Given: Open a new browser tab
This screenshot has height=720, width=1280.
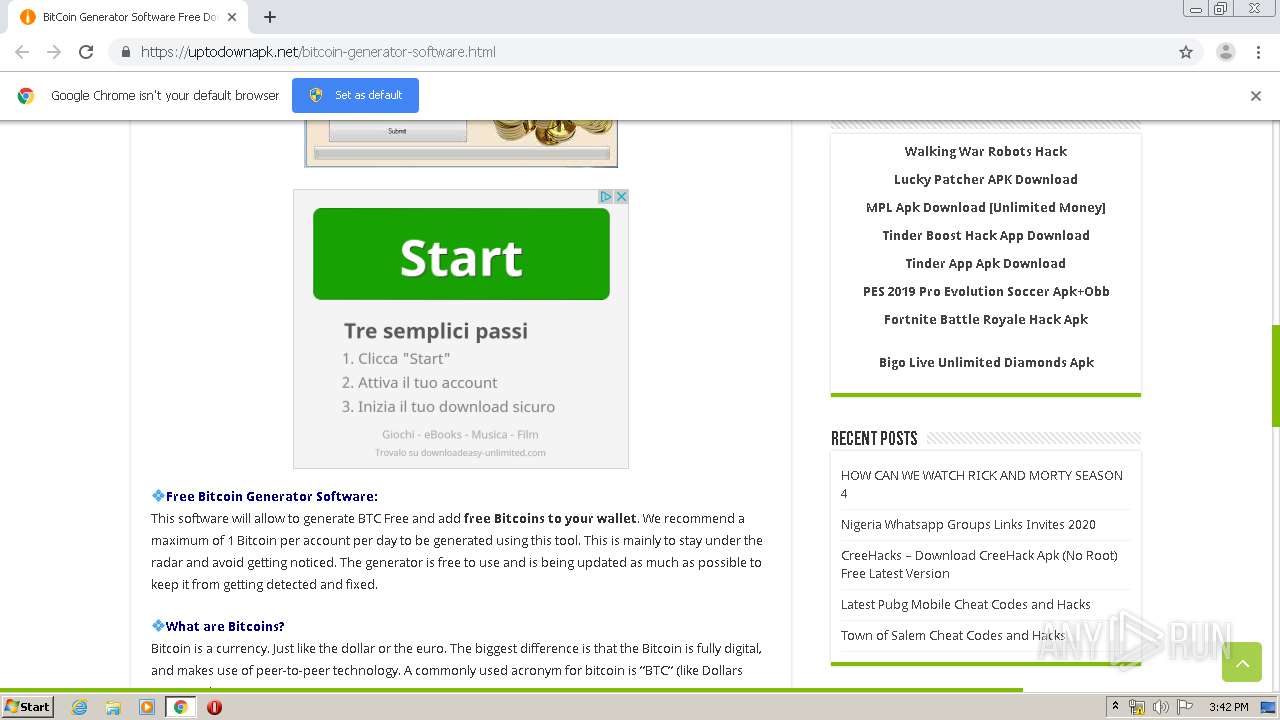Looking at the screenshot, I should pos(270,17).
